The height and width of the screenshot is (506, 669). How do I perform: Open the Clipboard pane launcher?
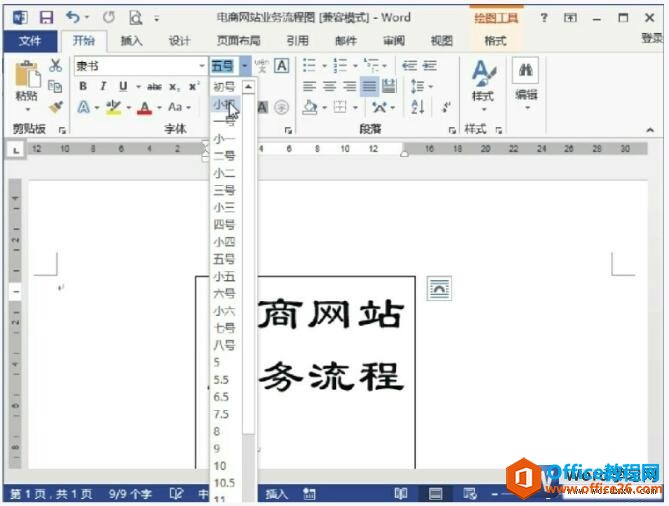63,130
